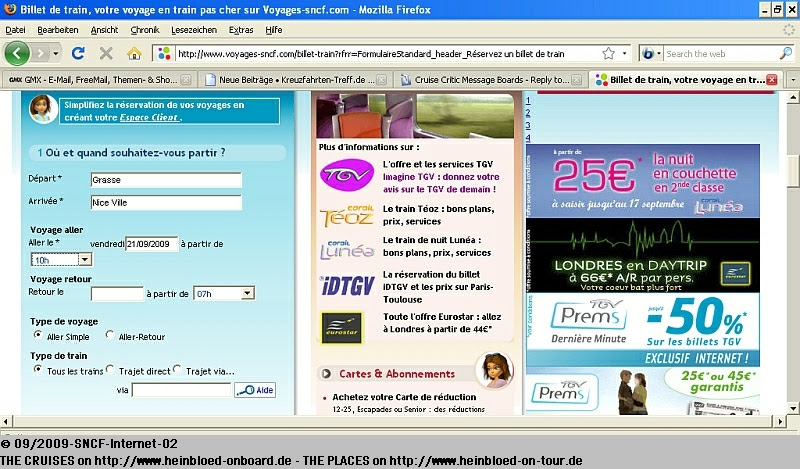Screen dimensions: 800x469
Task: Reload the page with refresh icon
Action: (78, 53)
